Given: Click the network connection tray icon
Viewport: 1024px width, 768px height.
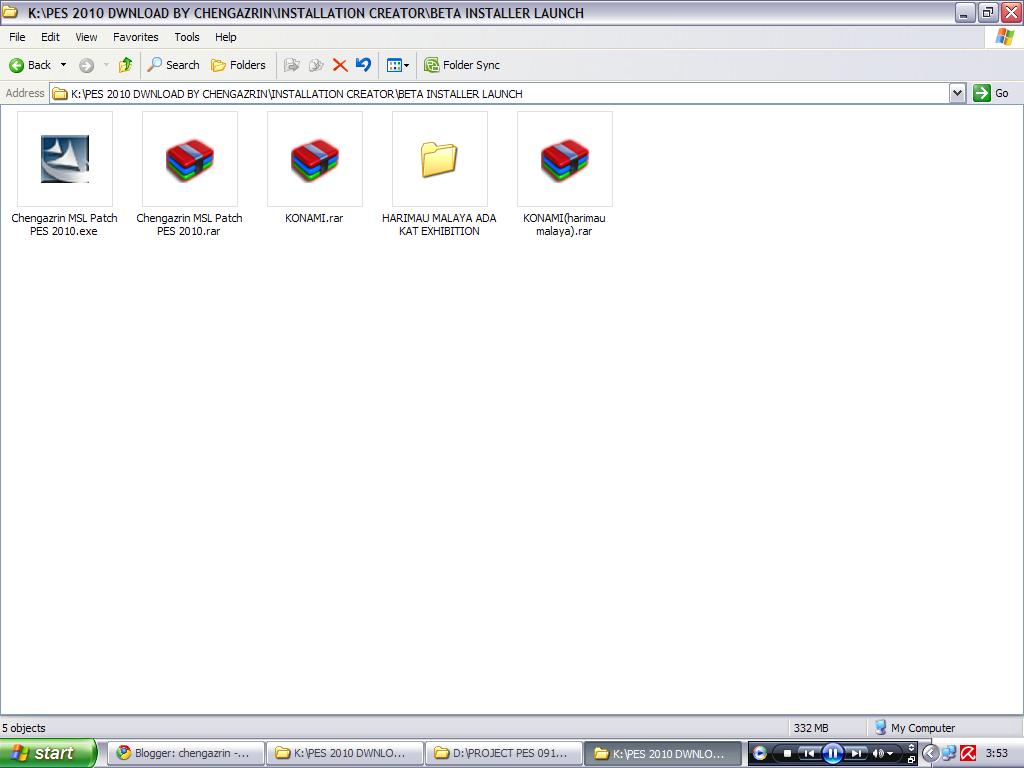Looking at the screenshot, I should pos(949,754).
